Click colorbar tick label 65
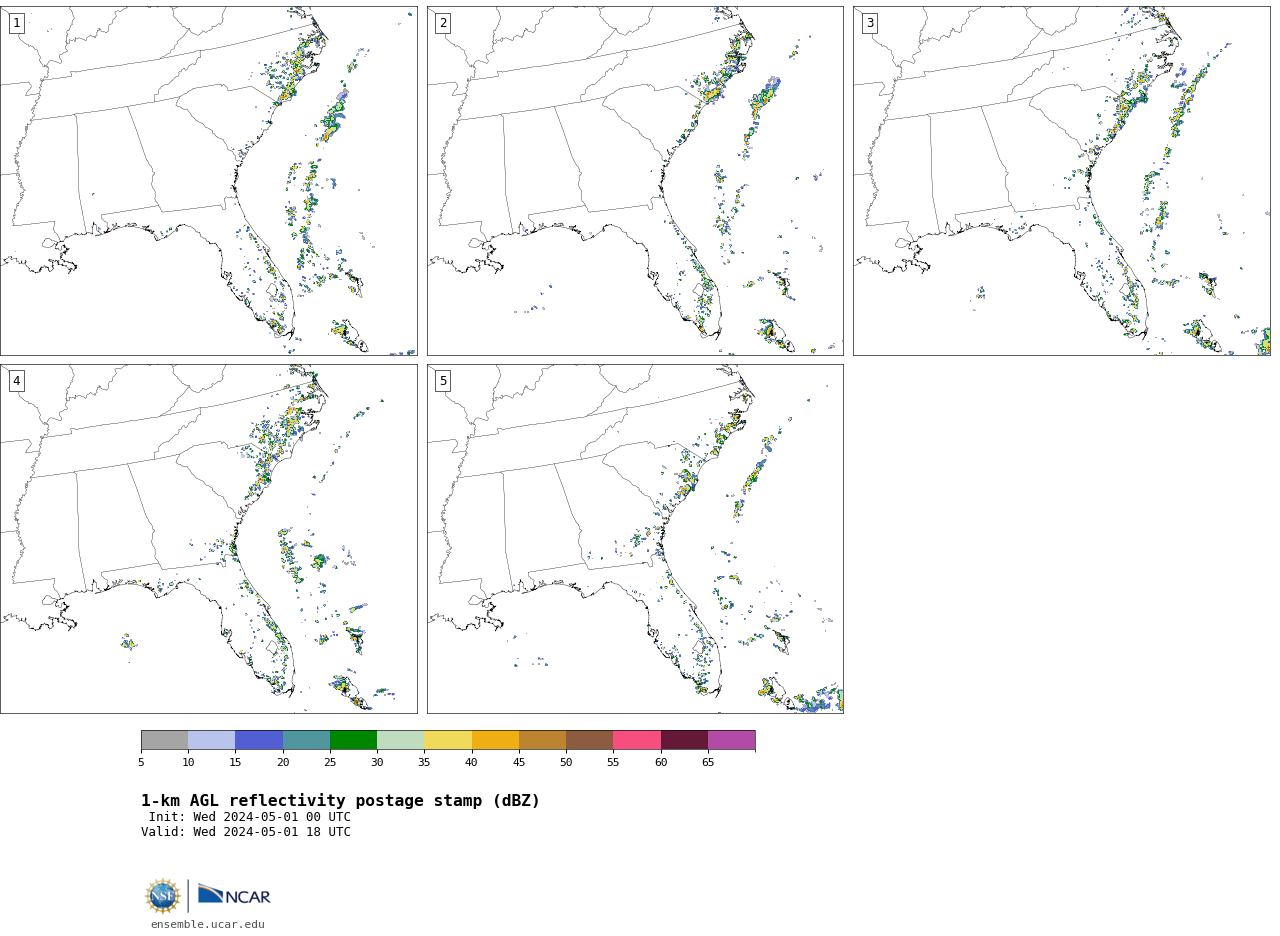Image resolution: width=1280 pixels, height=936 pixels. click(x=708, y=763)
